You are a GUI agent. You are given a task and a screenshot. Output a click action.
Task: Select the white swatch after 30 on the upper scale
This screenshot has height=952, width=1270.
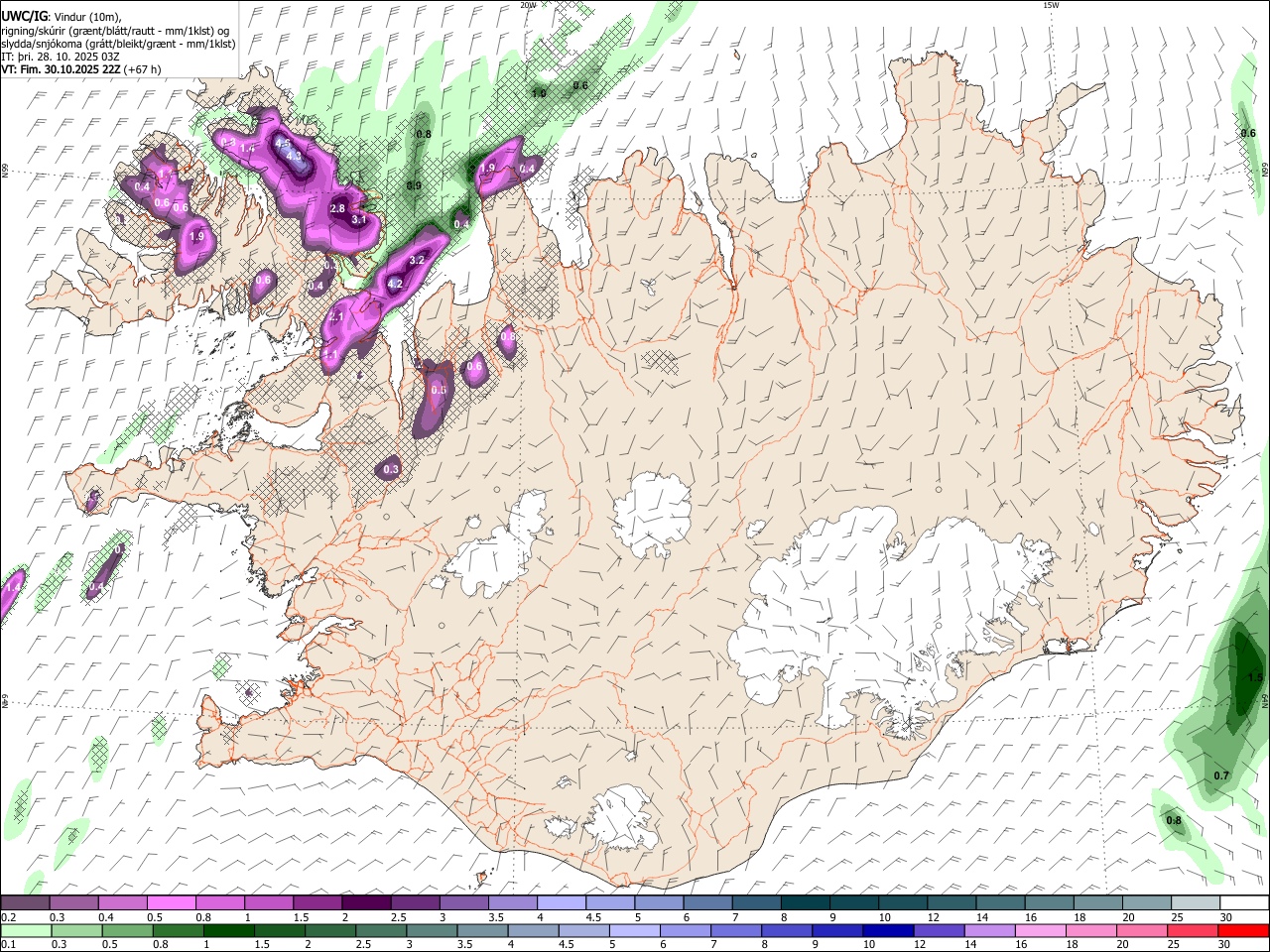1245,902
